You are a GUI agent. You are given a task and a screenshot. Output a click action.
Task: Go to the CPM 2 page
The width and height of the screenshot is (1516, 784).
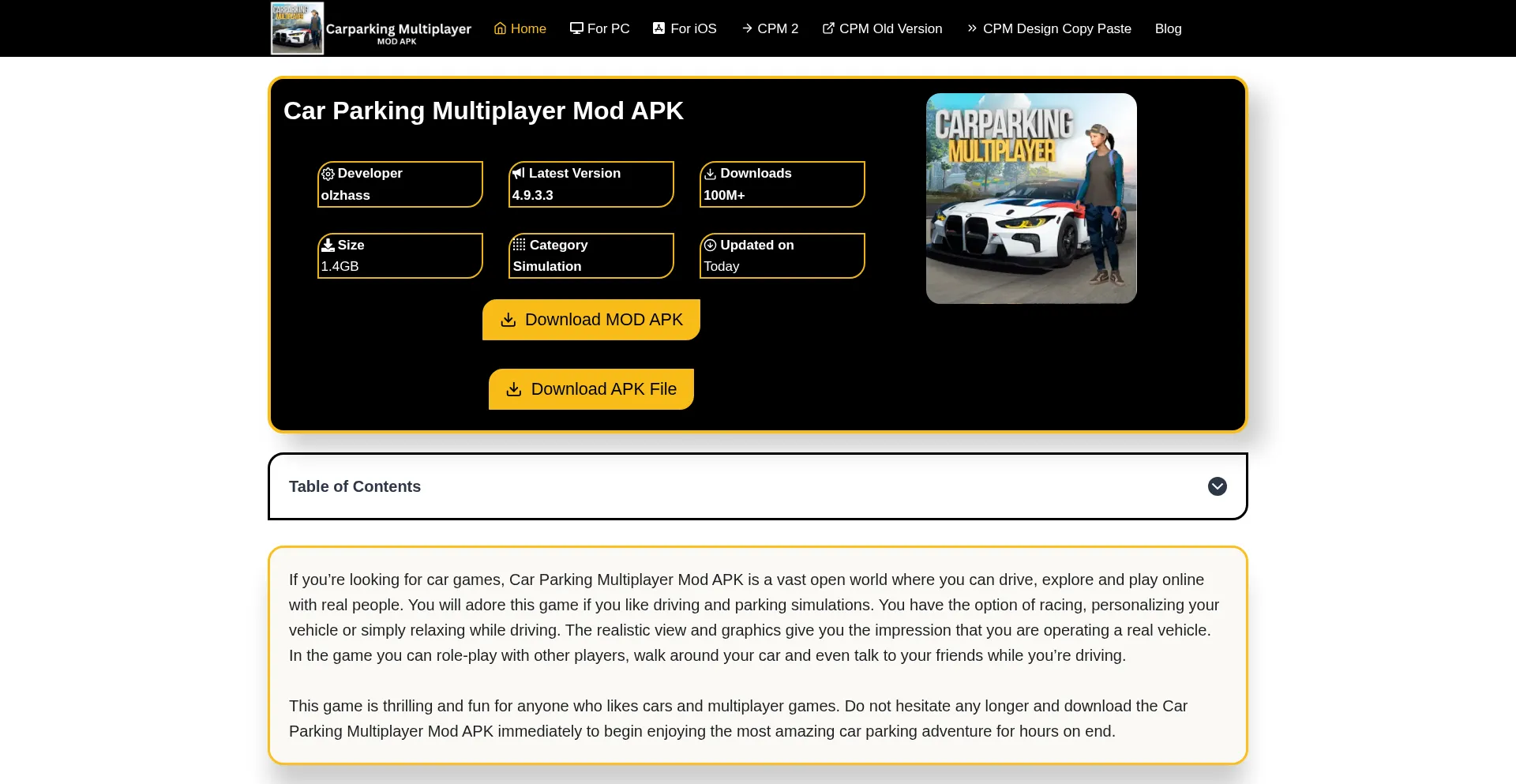coord(770,28)
